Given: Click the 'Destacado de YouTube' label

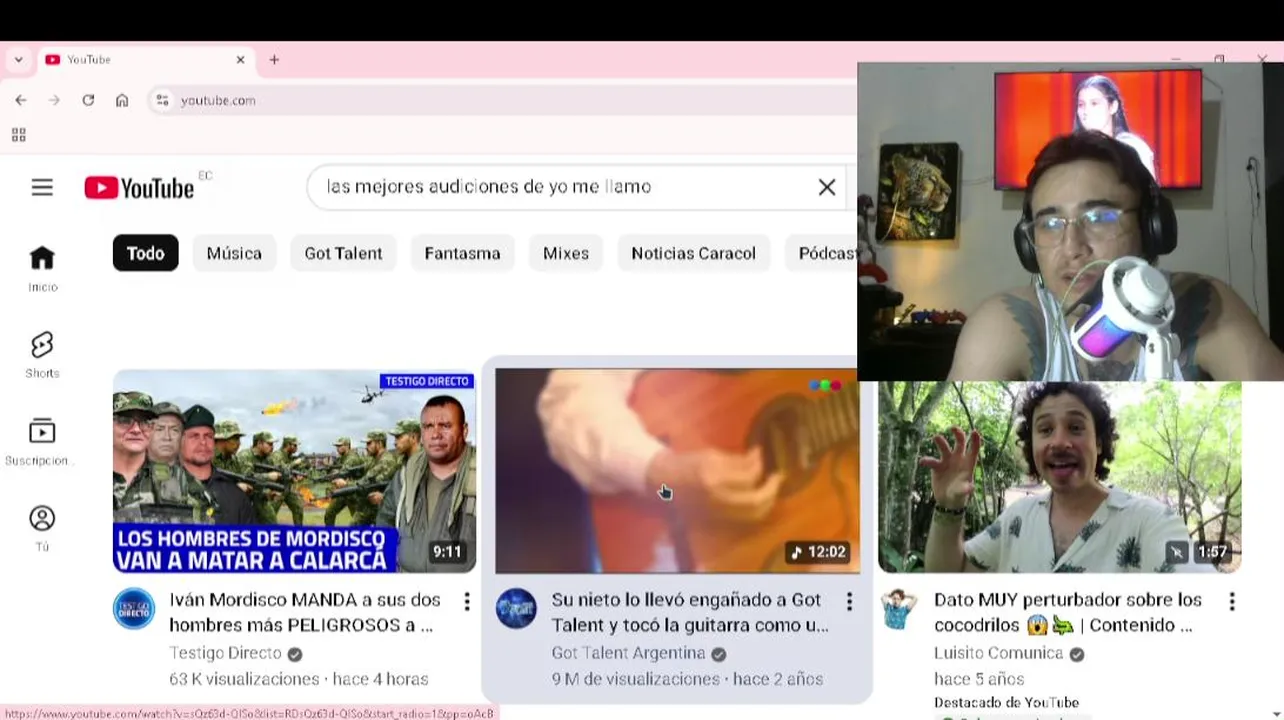Looking at the screenshot, I should (1006, 702).
